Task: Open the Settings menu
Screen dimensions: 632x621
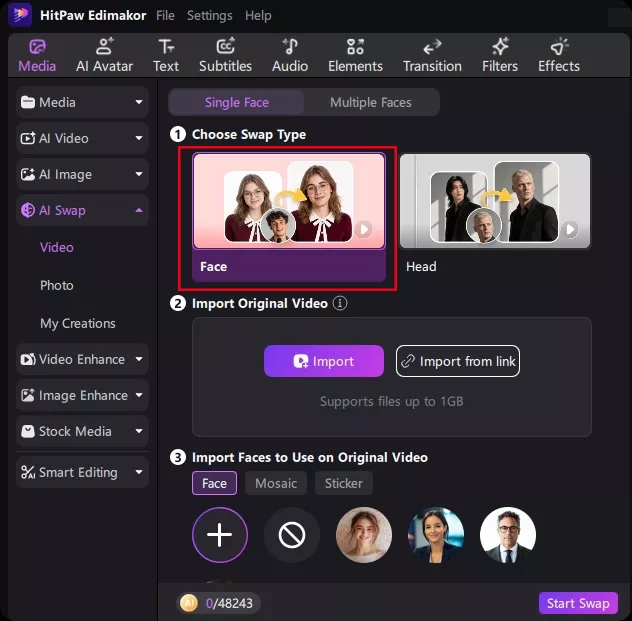Action: click(x=210, y=16)
